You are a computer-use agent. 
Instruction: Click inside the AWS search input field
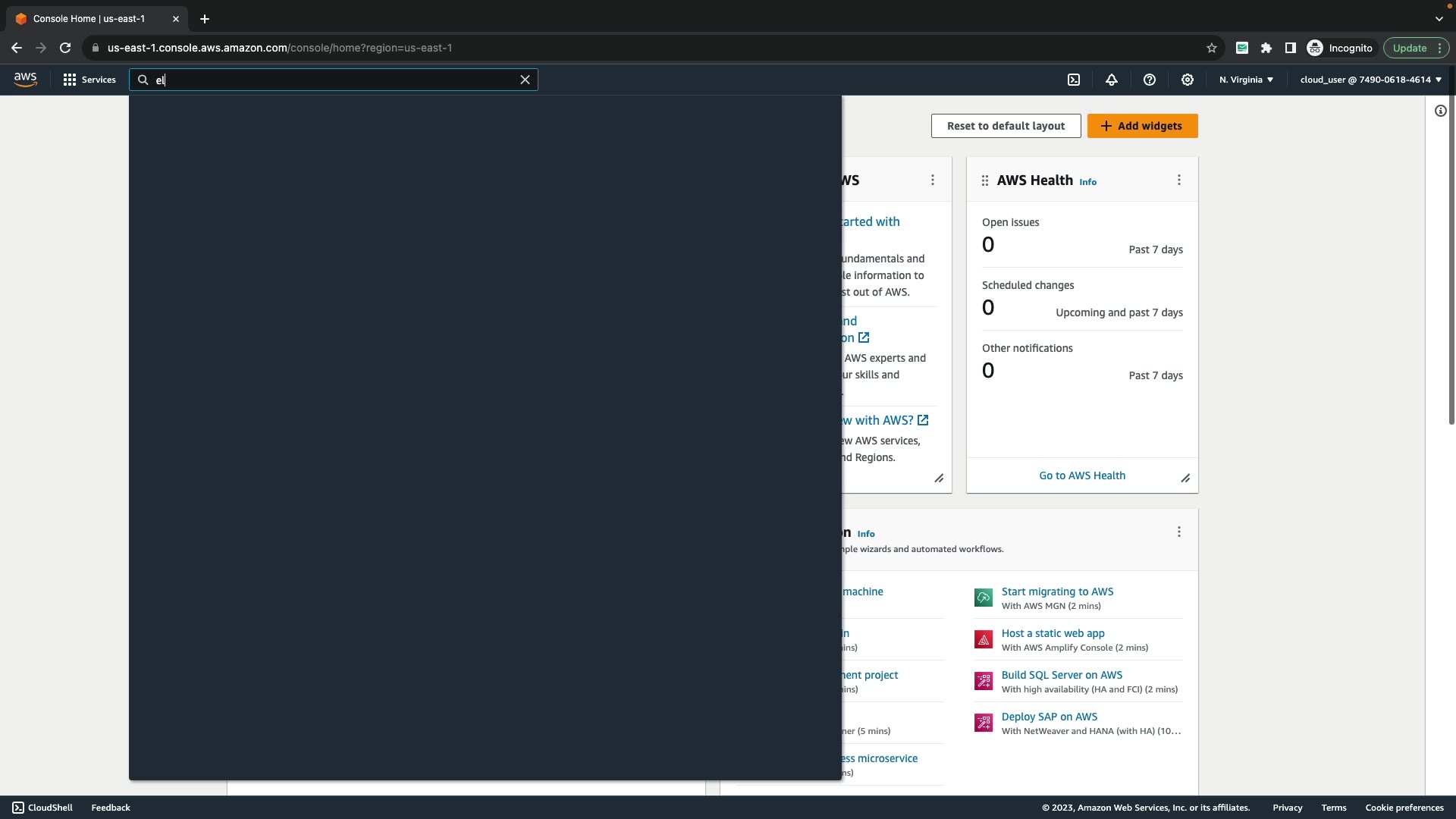(334, 80)
